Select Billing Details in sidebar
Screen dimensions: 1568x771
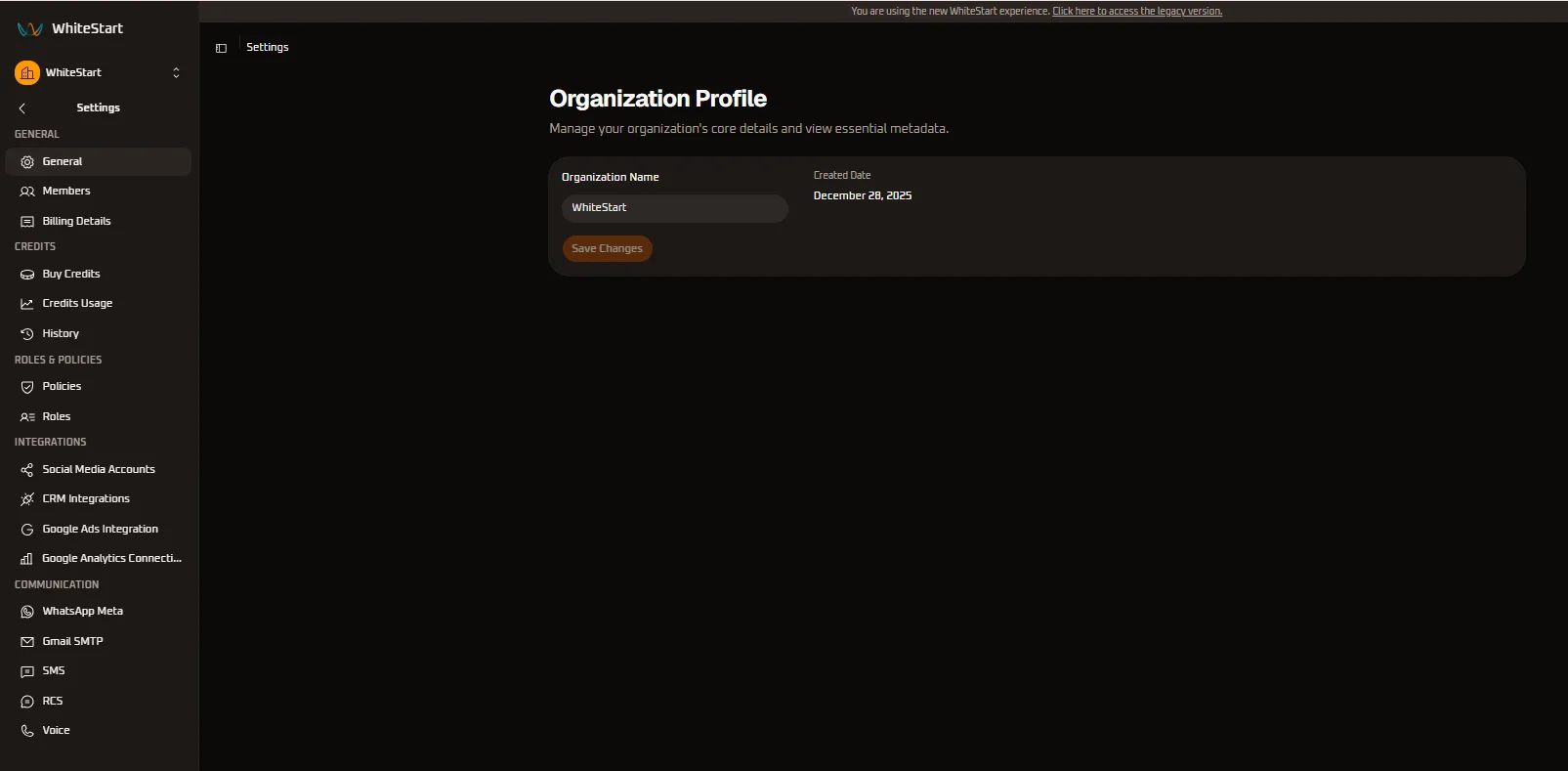98,221
